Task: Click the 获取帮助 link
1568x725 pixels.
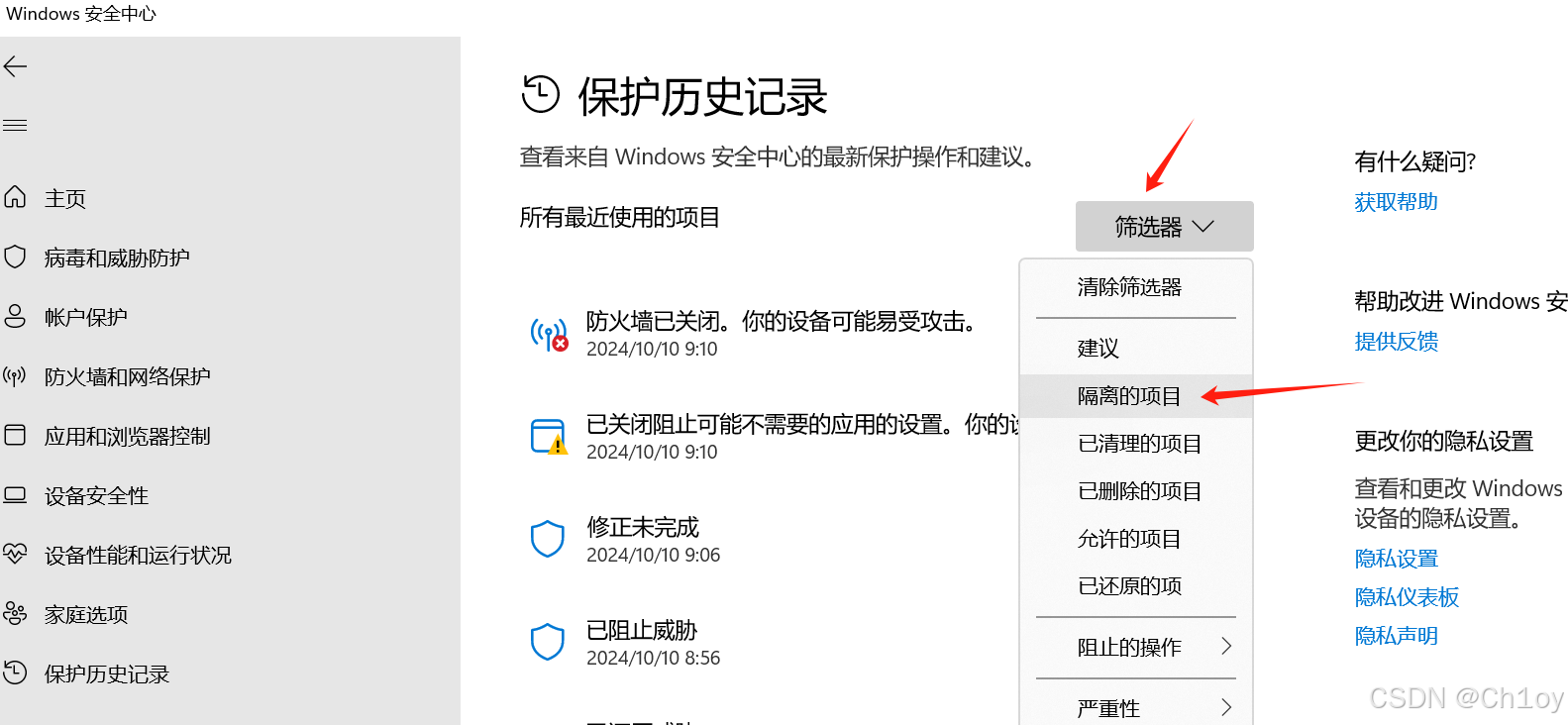Action: tap(1396, 202)
